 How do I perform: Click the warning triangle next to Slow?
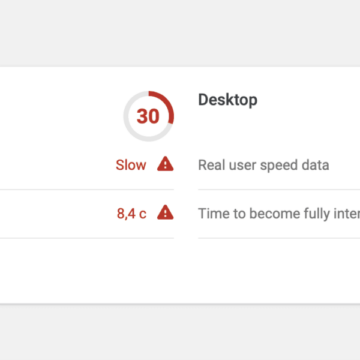[165, 164]
